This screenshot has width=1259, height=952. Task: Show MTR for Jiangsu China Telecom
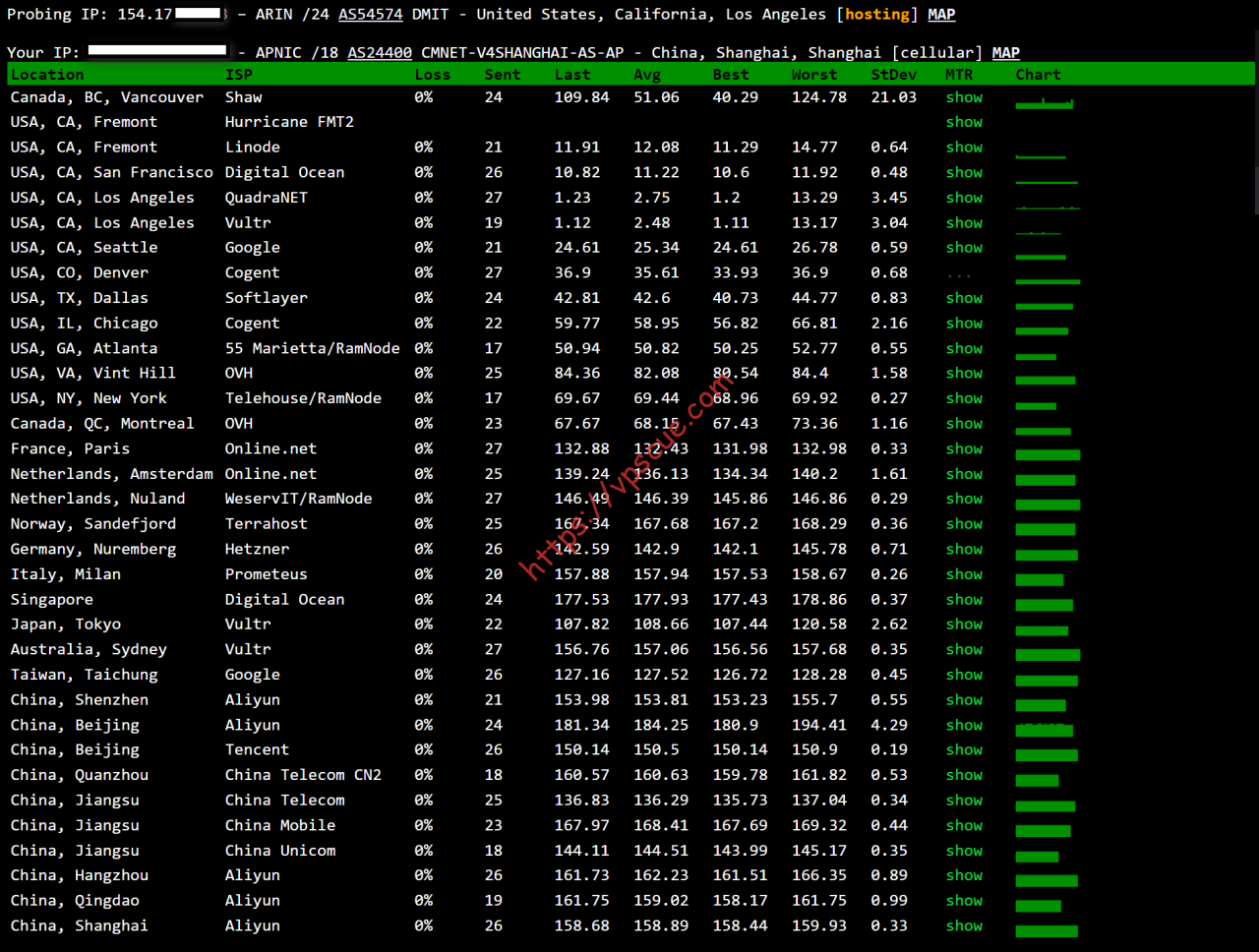[x=964, y=801]
